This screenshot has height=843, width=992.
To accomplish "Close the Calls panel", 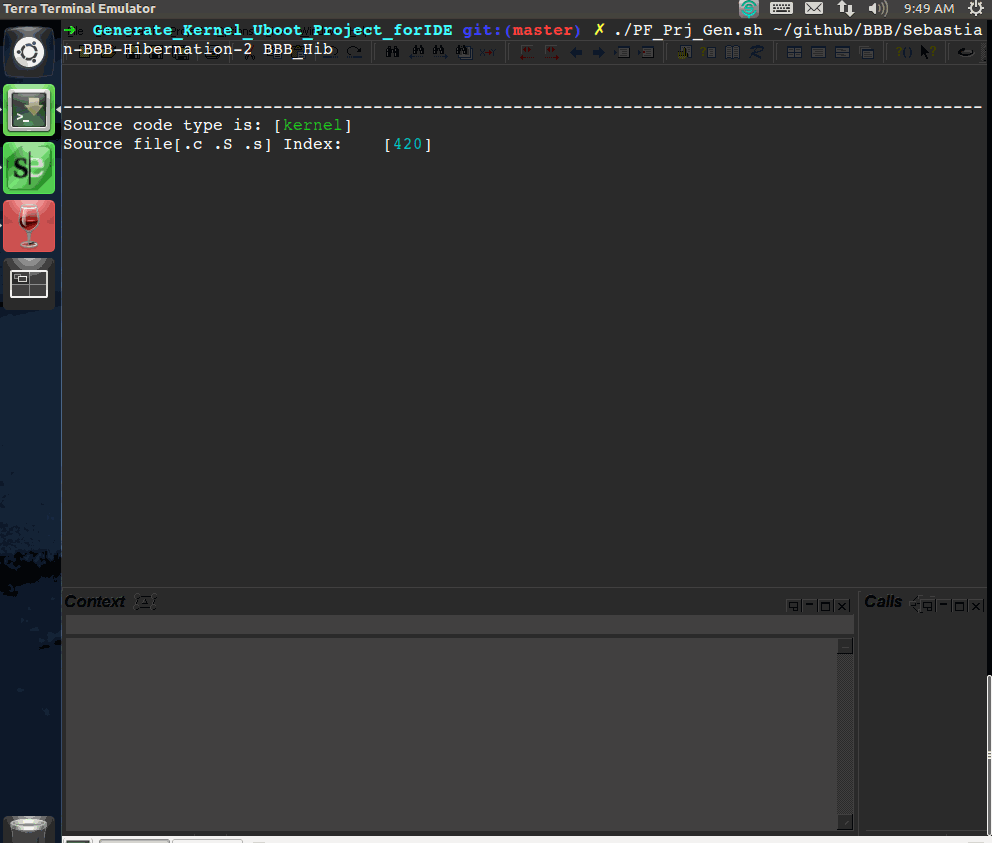I will 976,606.
